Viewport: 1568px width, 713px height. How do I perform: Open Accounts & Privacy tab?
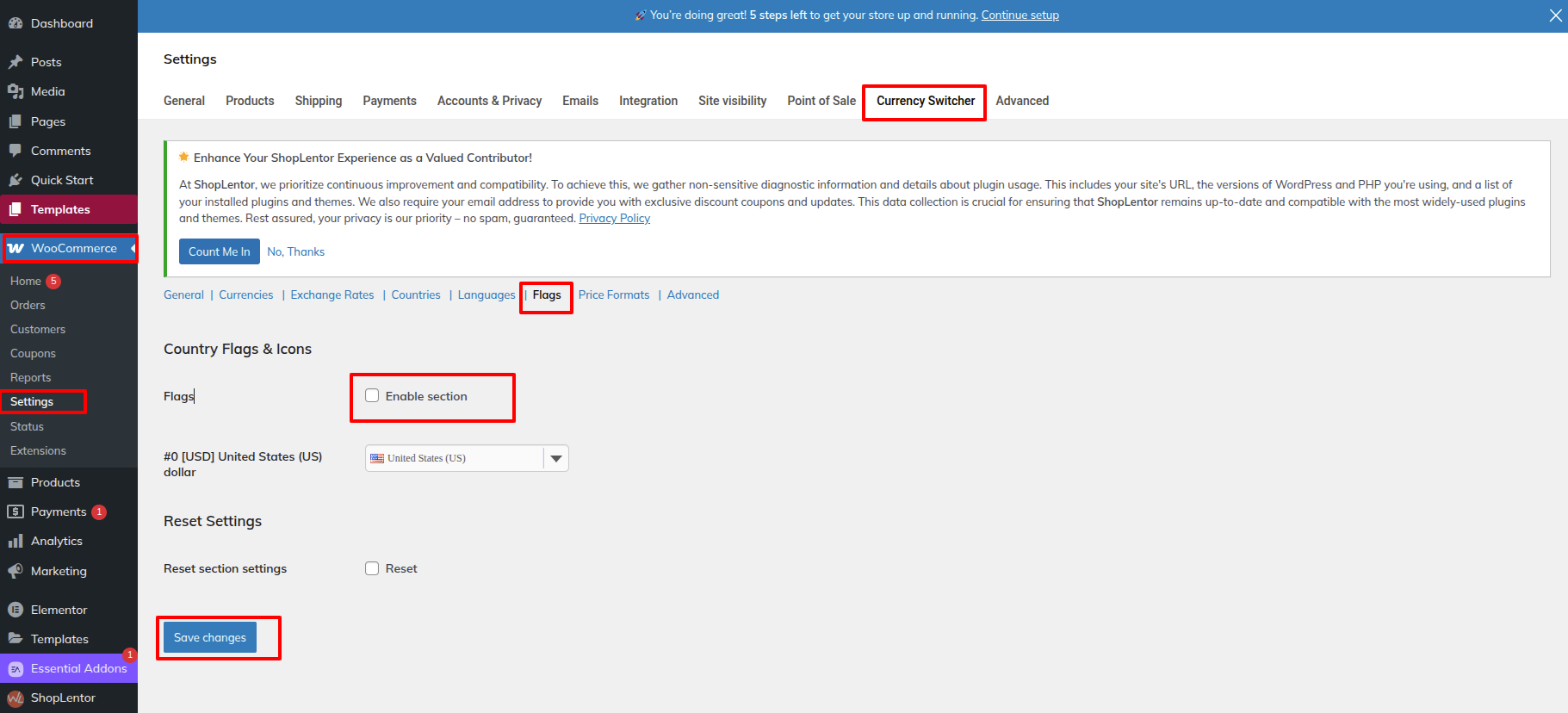tap(489, 101)
